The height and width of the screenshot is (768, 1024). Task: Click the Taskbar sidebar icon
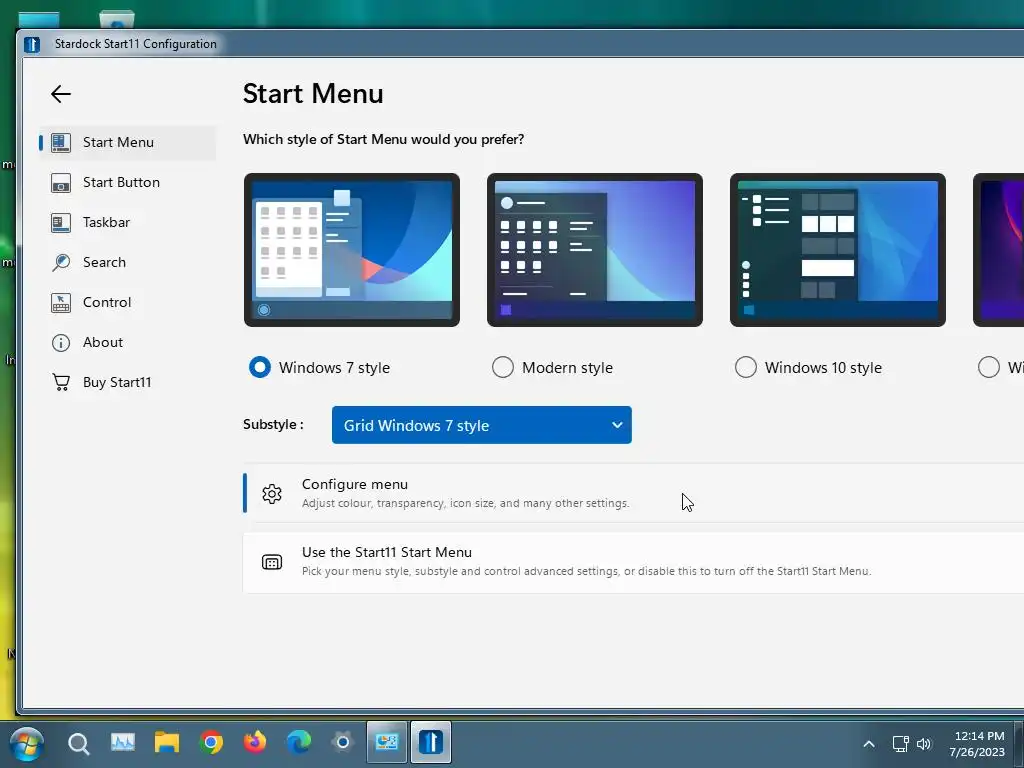[x=61, y=222]
